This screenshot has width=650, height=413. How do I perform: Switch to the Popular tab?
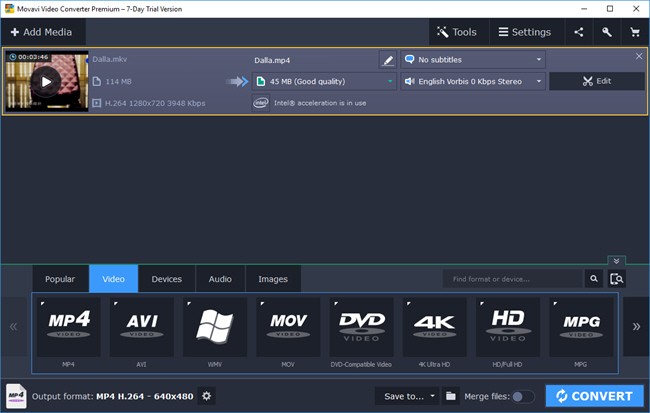[60, 279]
